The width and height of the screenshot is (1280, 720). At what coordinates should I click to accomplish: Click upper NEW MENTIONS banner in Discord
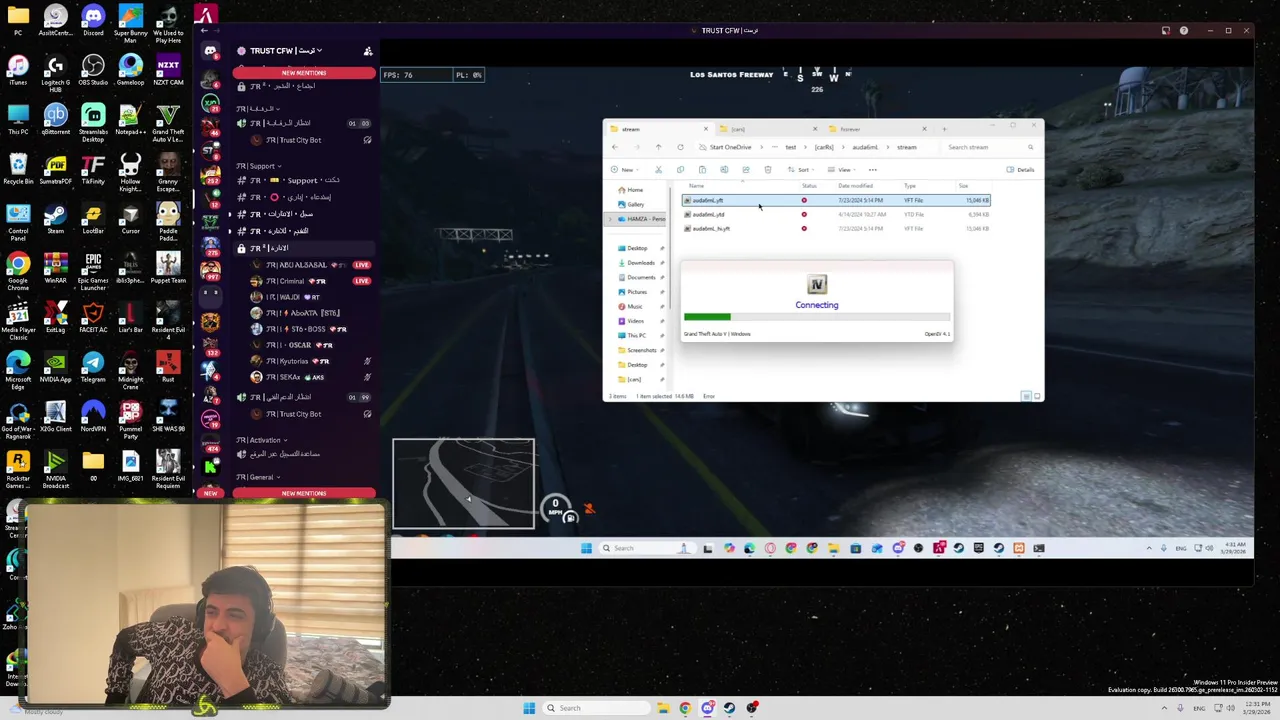pyautogui.click(x=304, y=73)
